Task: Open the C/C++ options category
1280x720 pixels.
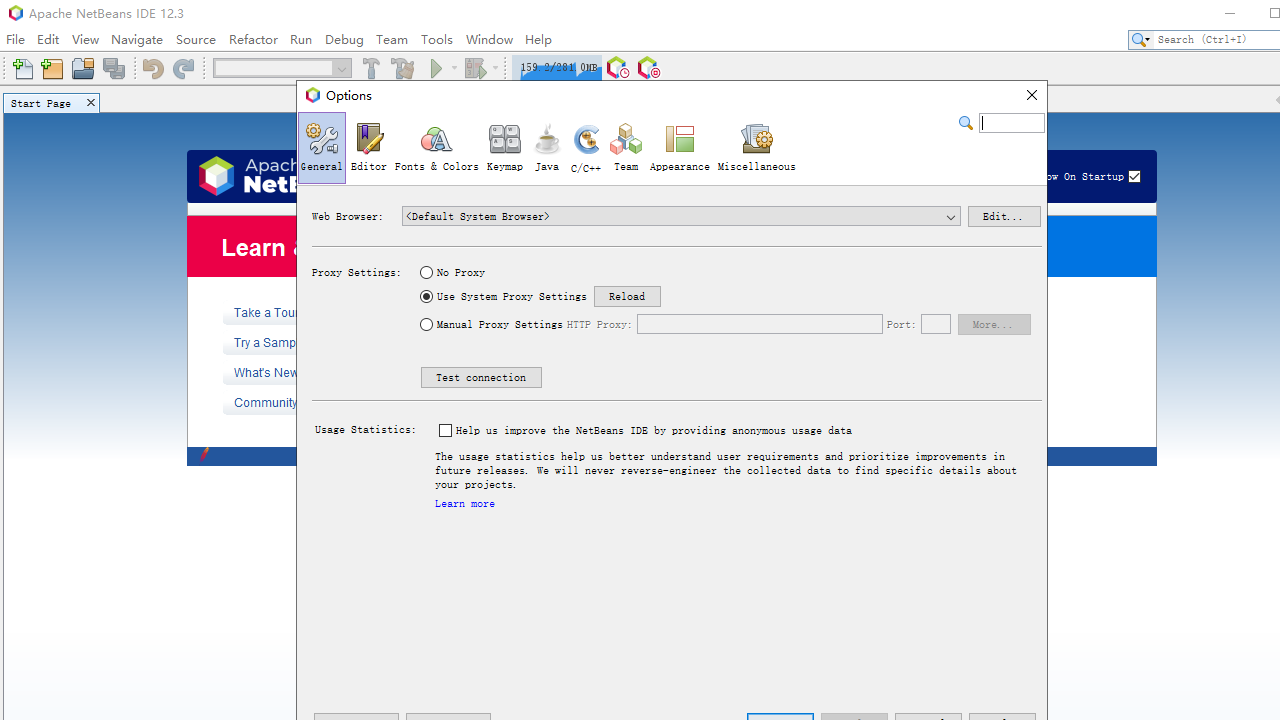Action: [586, 147]
